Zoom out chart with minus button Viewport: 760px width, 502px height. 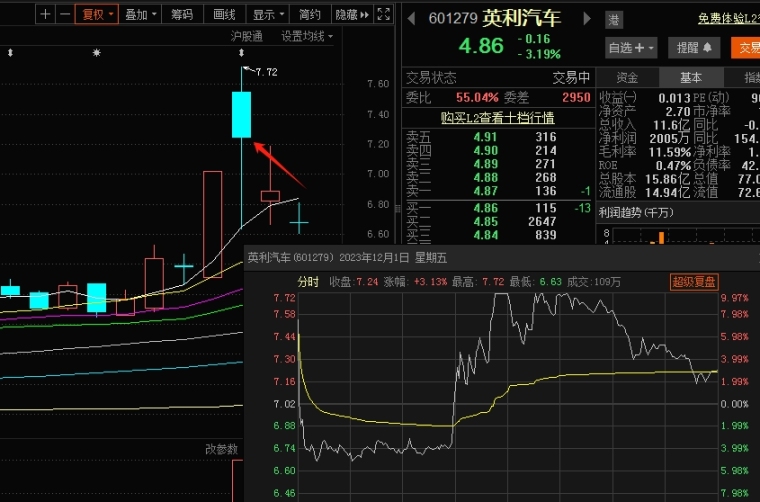click(x=64, y=14)
